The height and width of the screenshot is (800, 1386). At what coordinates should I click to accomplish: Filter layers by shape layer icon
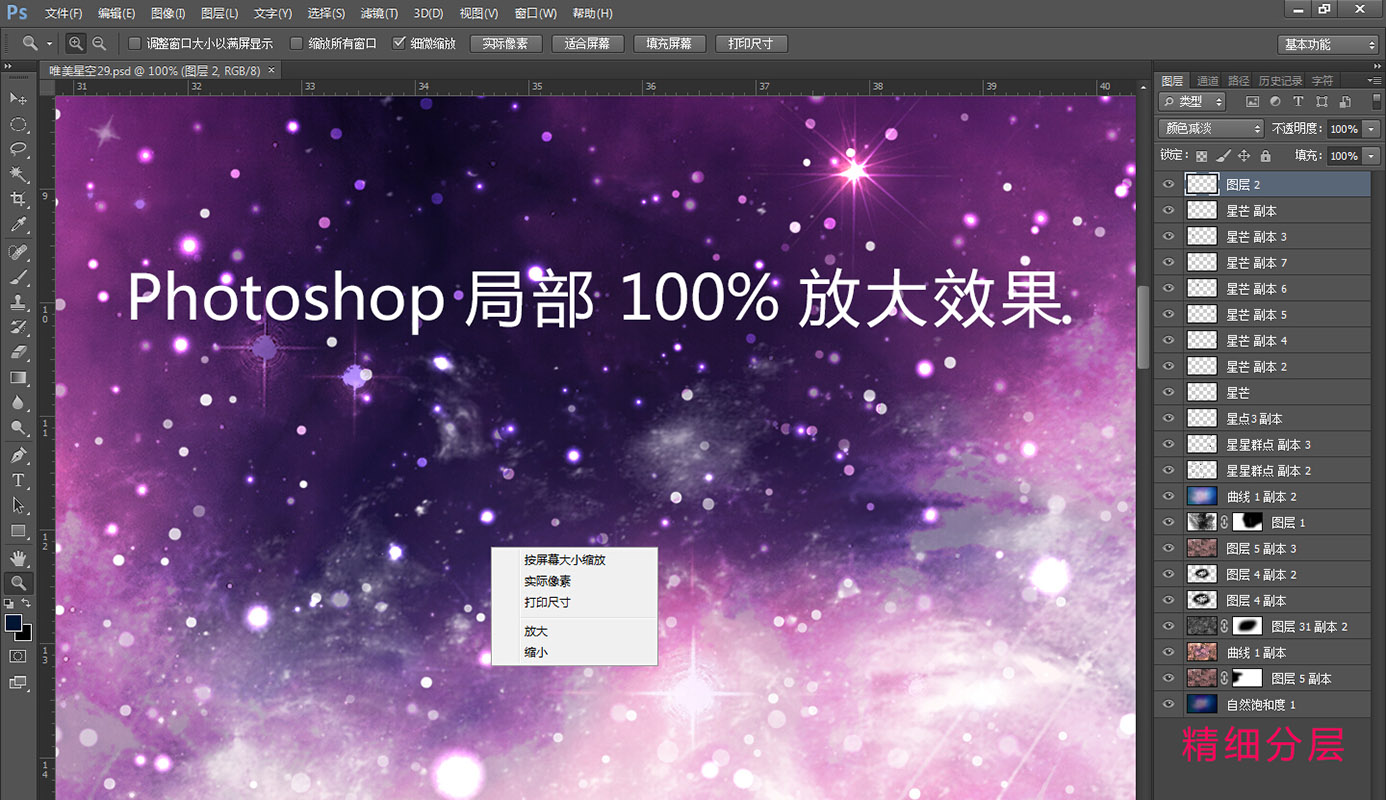[1322, 102]
